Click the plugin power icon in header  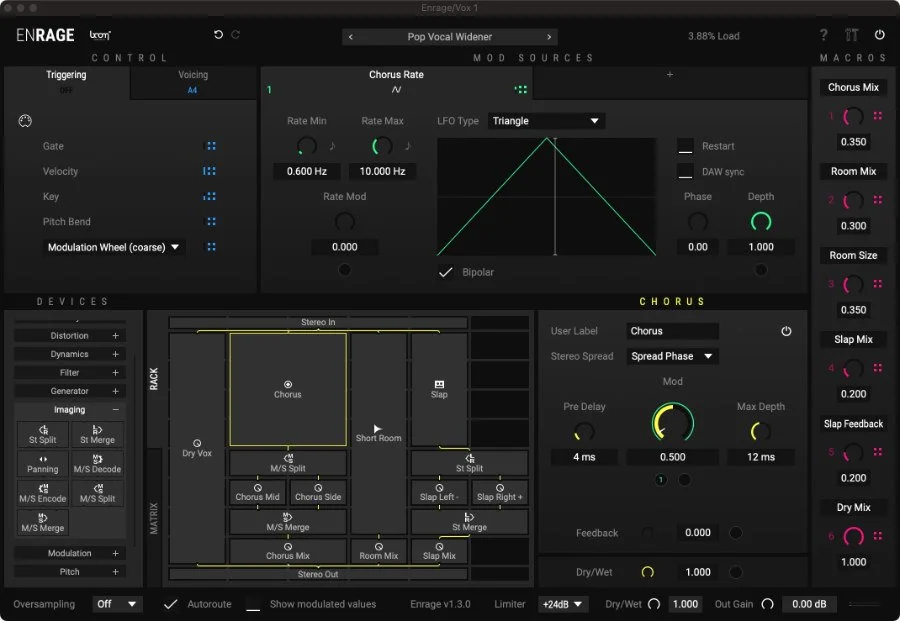(x=879, y=34)
